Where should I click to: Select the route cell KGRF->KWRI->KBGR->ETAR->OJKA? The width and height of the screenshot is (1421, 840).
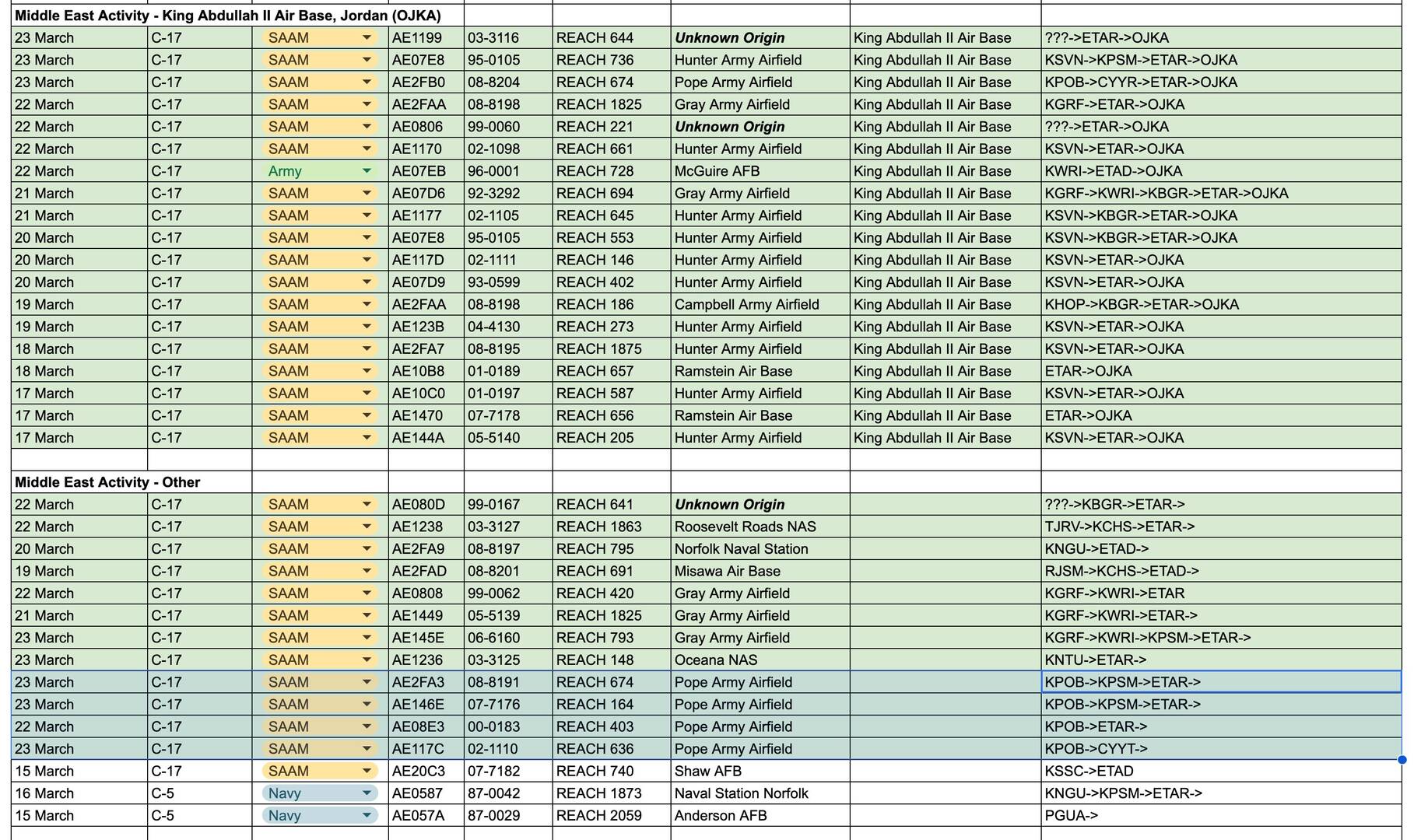coord(1166,194)
